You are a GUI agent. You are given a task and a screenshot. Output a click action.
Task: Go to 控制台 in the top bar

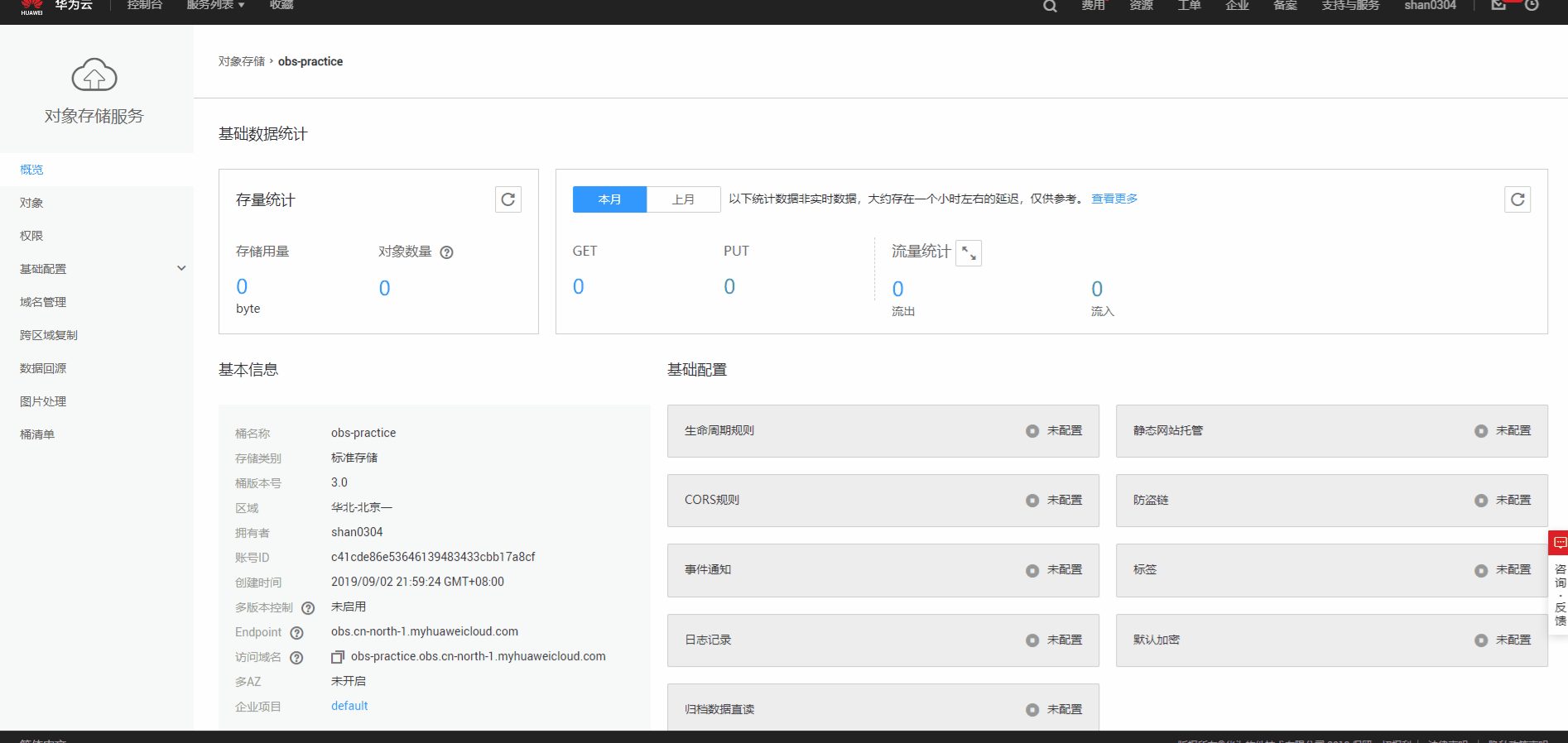pyautogui.click(x=145, y=5)
